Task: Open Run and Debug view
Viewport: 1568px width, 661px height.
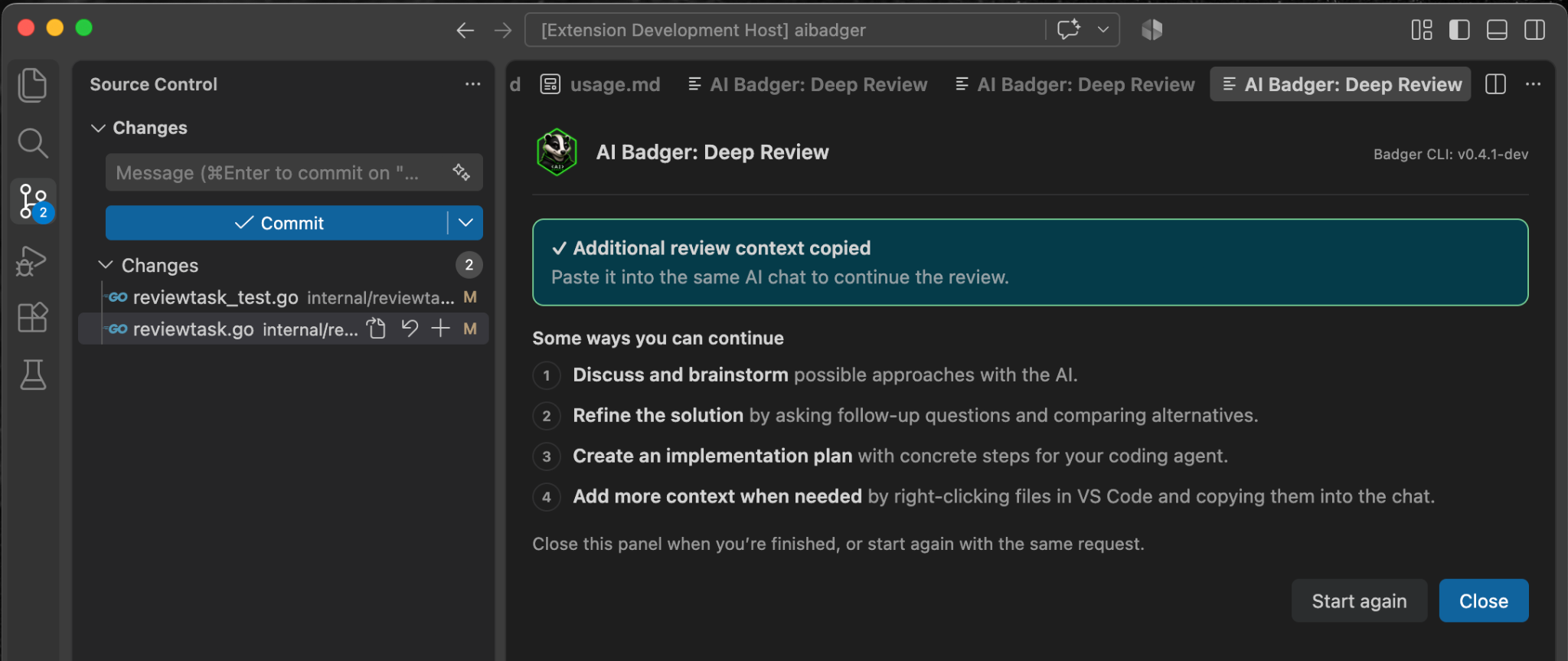Action: pos(33,260)
